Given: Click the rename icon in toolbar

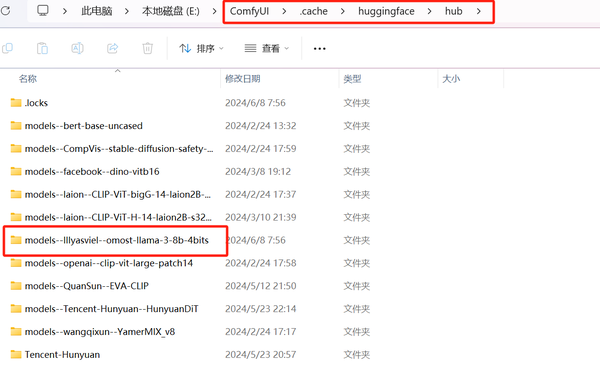Looking at the screenshot, I should tap(77, 49).
